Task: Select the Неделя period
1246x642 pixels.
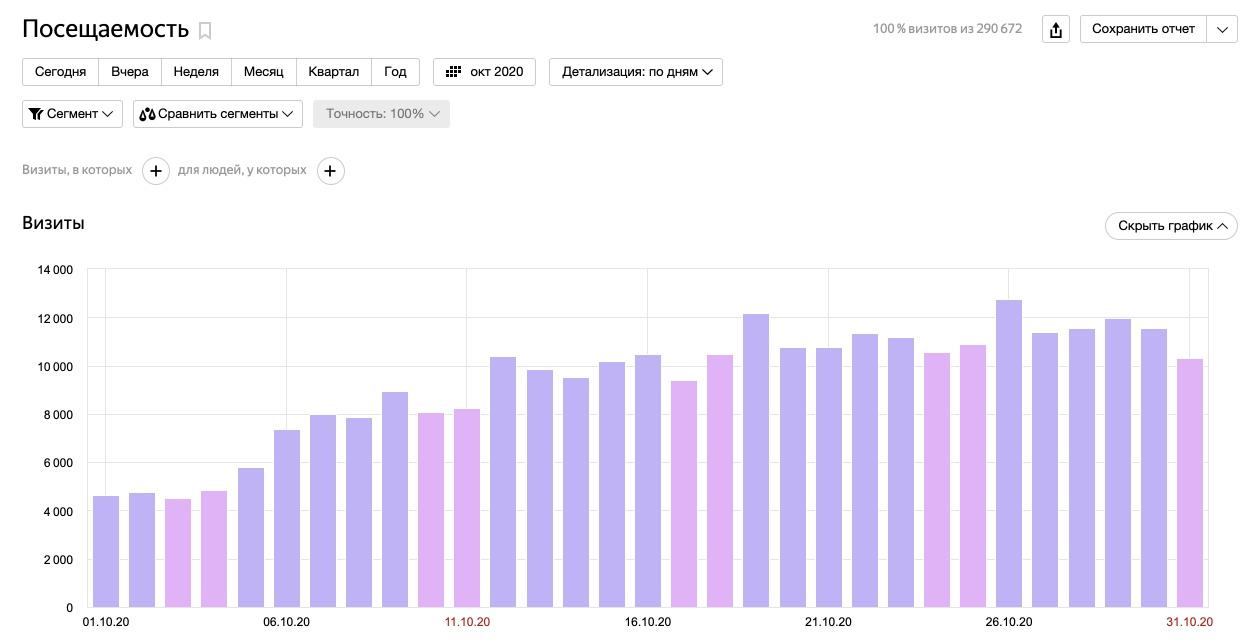Action: (196, 72)
